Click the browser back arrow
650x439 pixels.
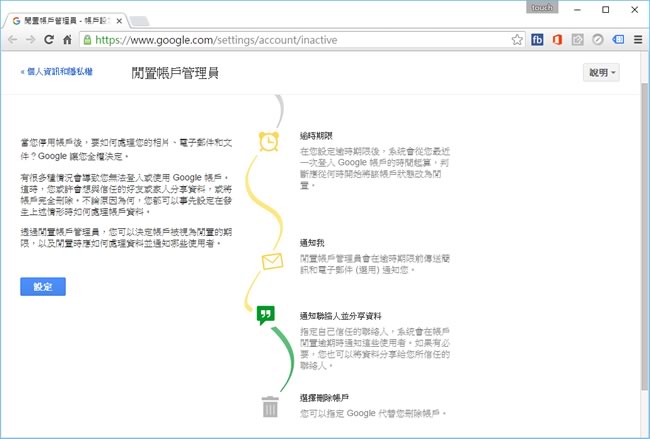[12, 40]
